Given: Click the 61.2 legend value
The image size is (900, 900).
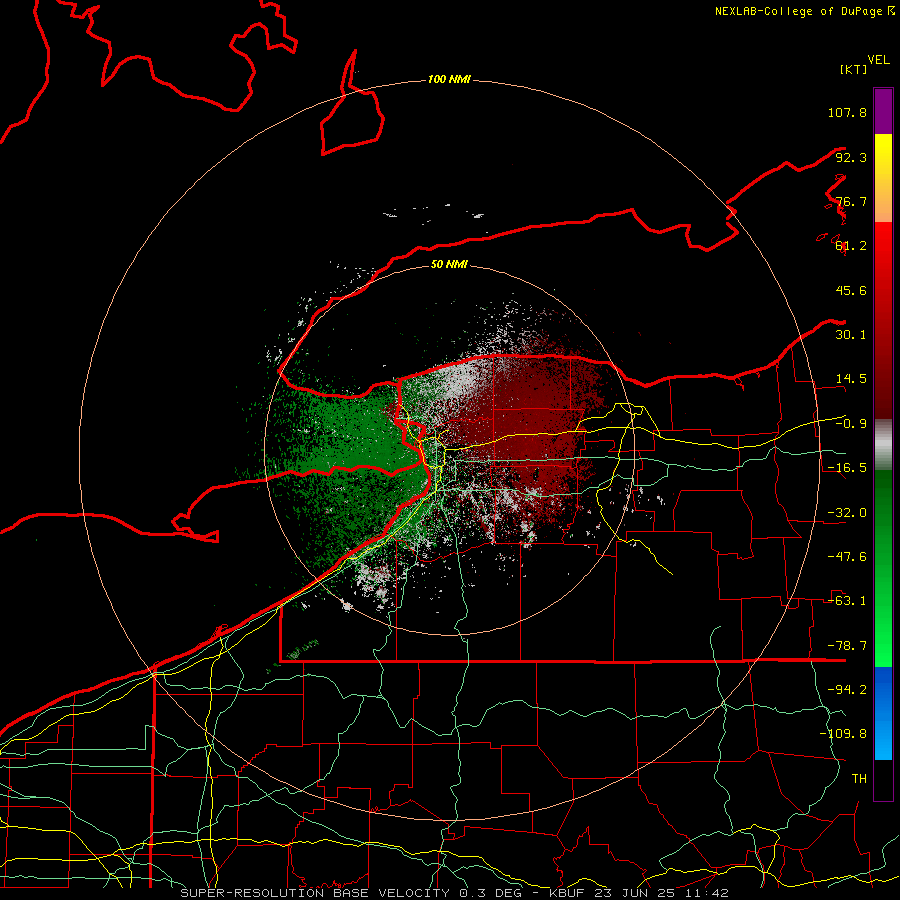Looking at the screenshot, I should pyautogui.click(x=851, y=246).
